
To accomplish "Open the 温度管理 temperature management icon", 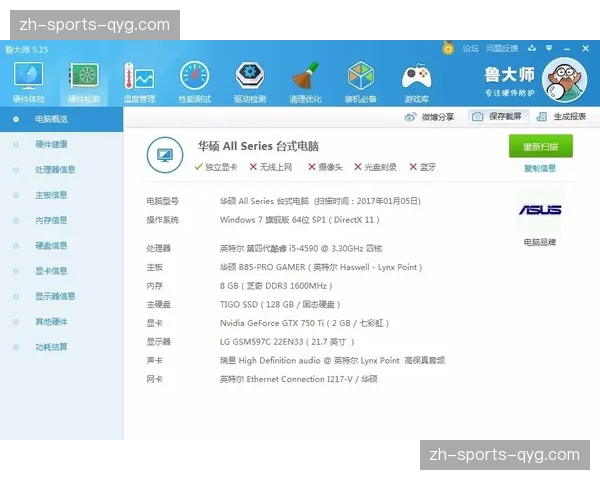I will point(139,82).
